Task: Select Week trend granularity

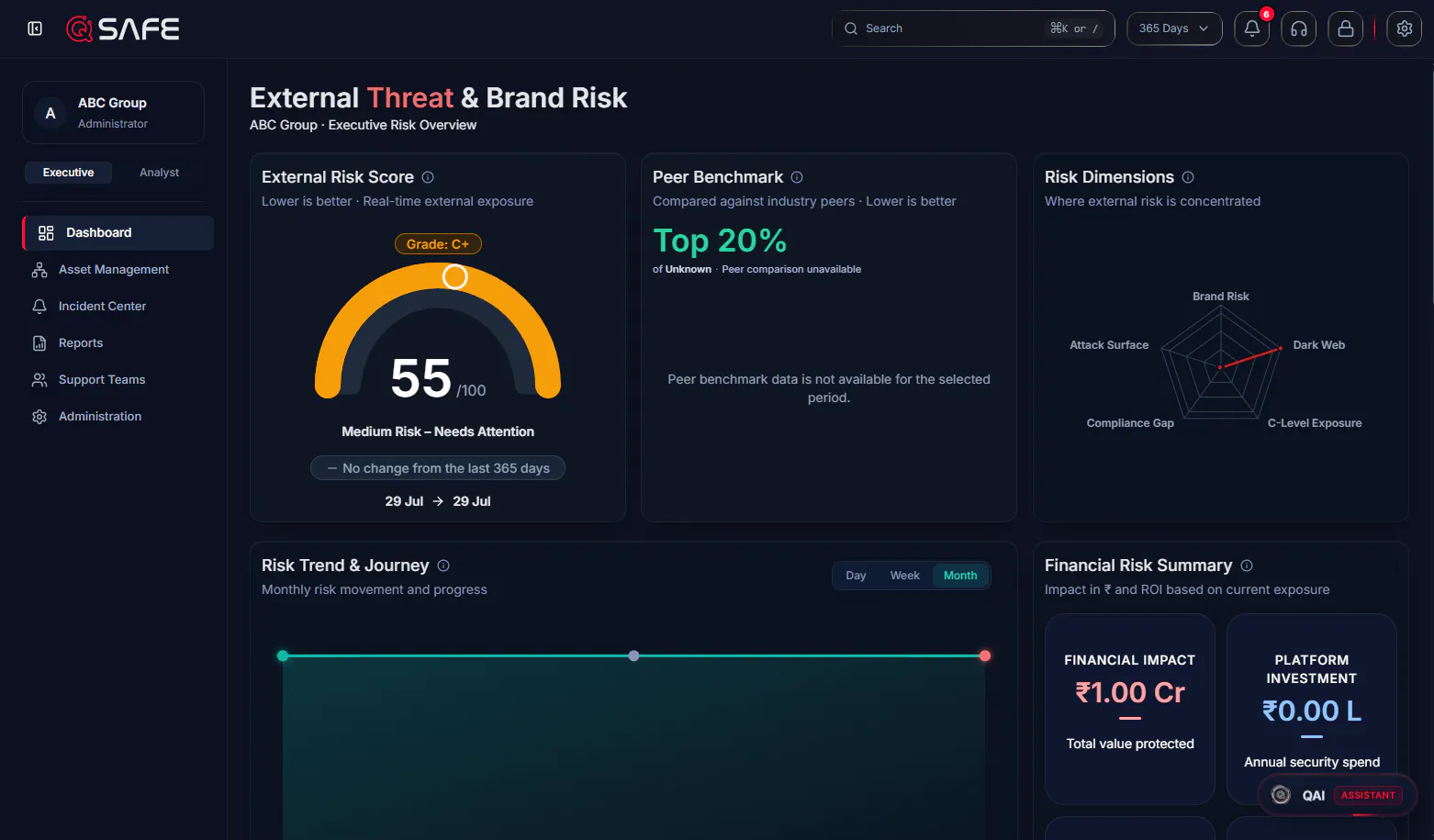Action: coord(904,576)
